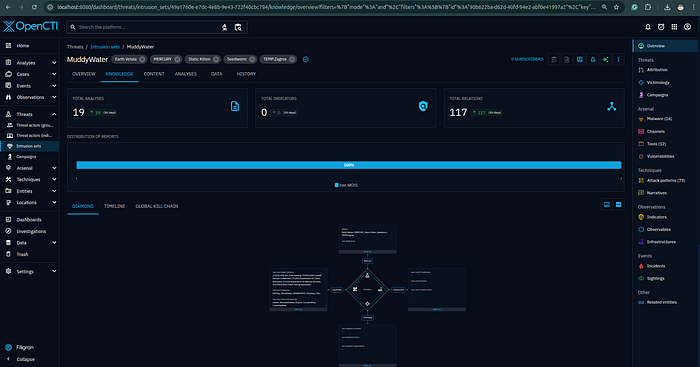Click the browser bookmark star icon

coord(617,7)
